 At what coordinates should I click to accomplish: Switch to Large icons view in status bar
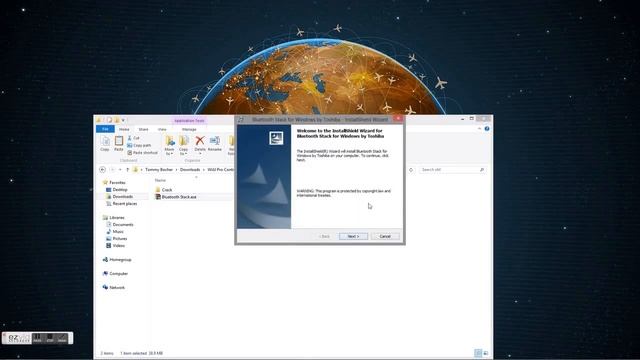486,353
